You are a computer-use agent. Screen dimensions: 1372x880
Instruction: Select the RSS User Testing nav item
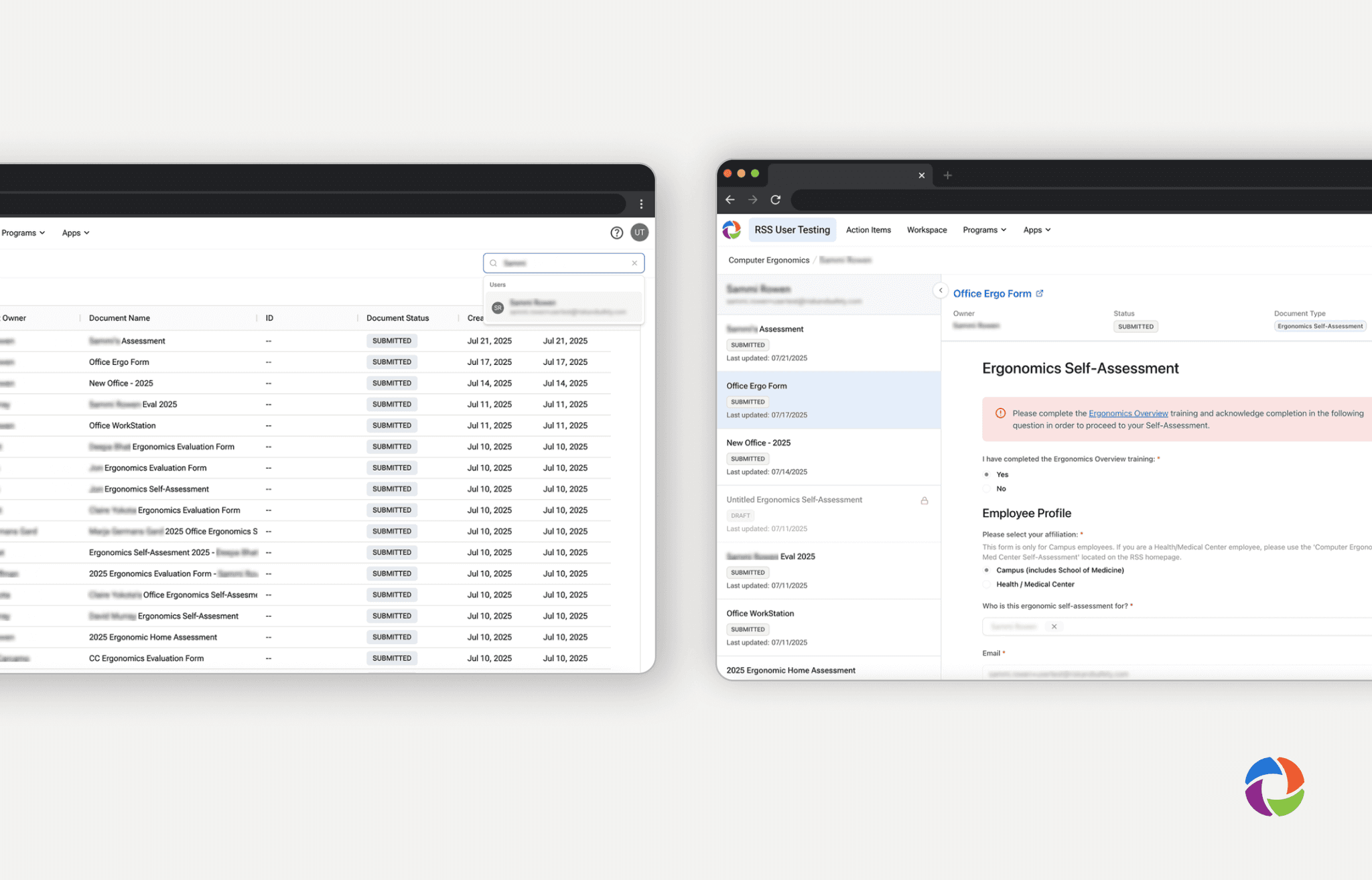click(x=792, y=230)
